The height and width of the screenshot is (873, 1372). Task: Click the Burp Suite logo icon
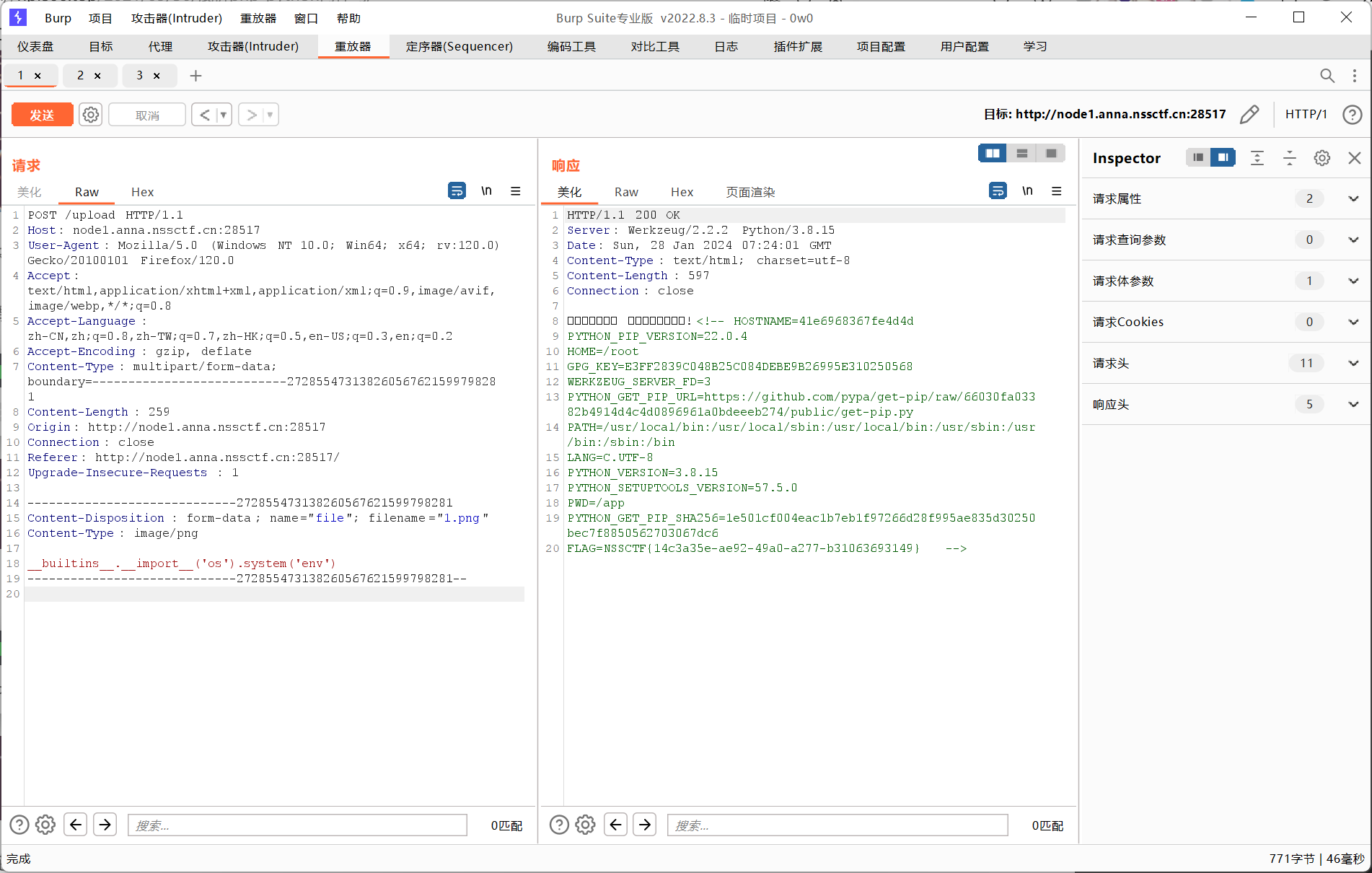coord(18,17)
